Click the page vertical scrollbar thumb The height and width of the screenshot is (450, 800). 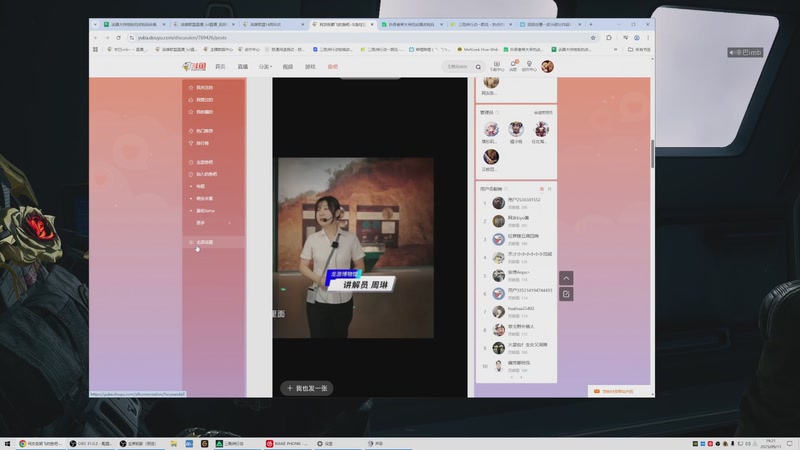pyautogui.click(x=653, y=154)
